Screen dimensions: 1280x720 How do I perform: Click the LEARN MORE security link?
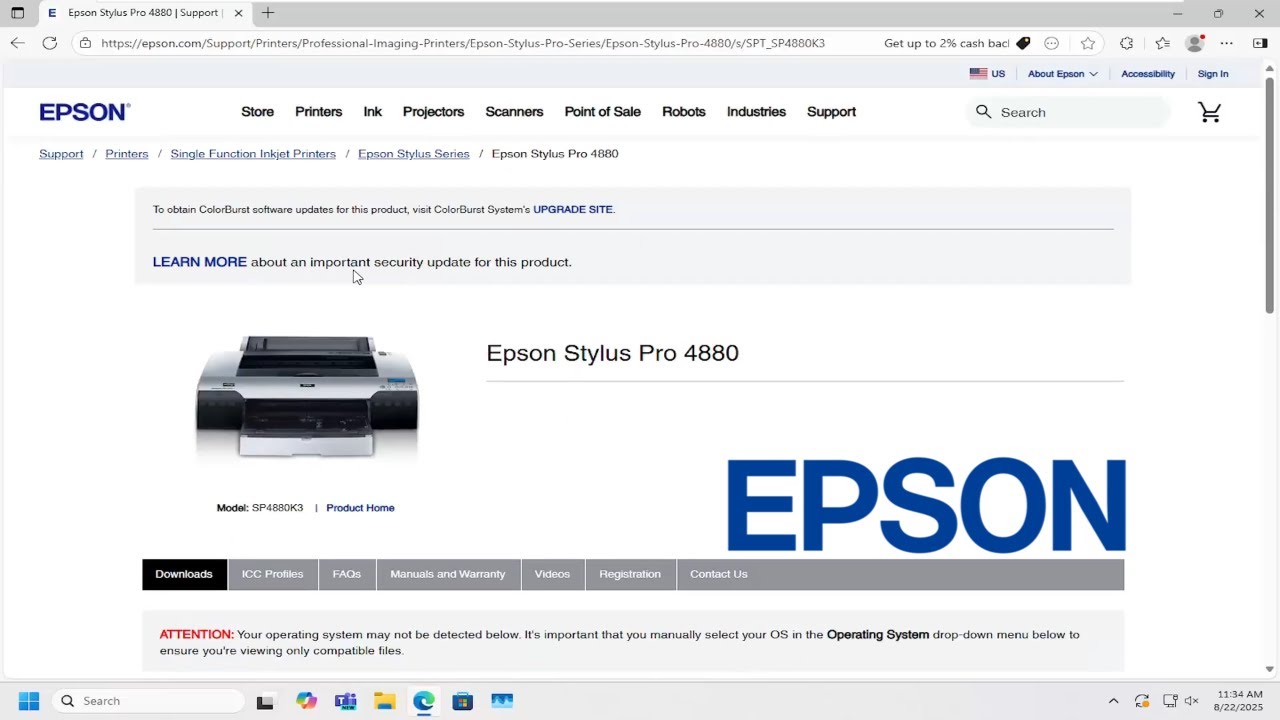click(200, 262)
